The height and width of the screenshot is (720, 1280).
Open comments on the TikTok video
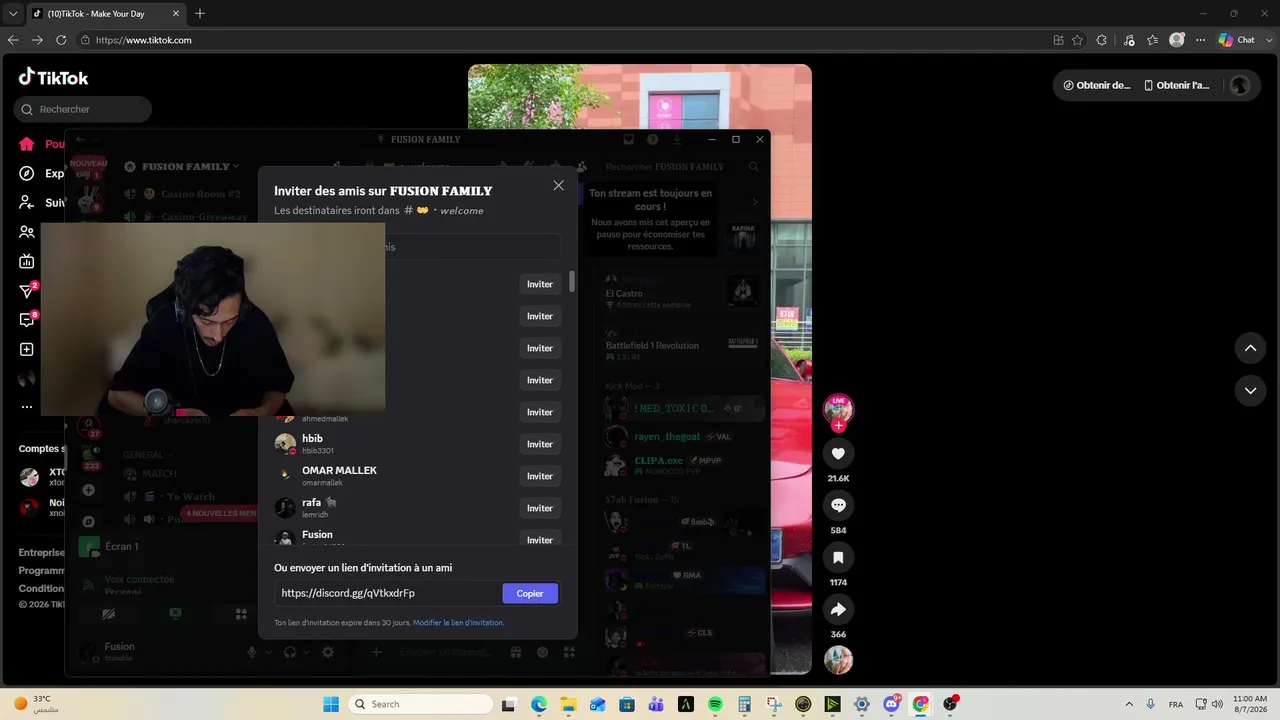coord(838,505)
